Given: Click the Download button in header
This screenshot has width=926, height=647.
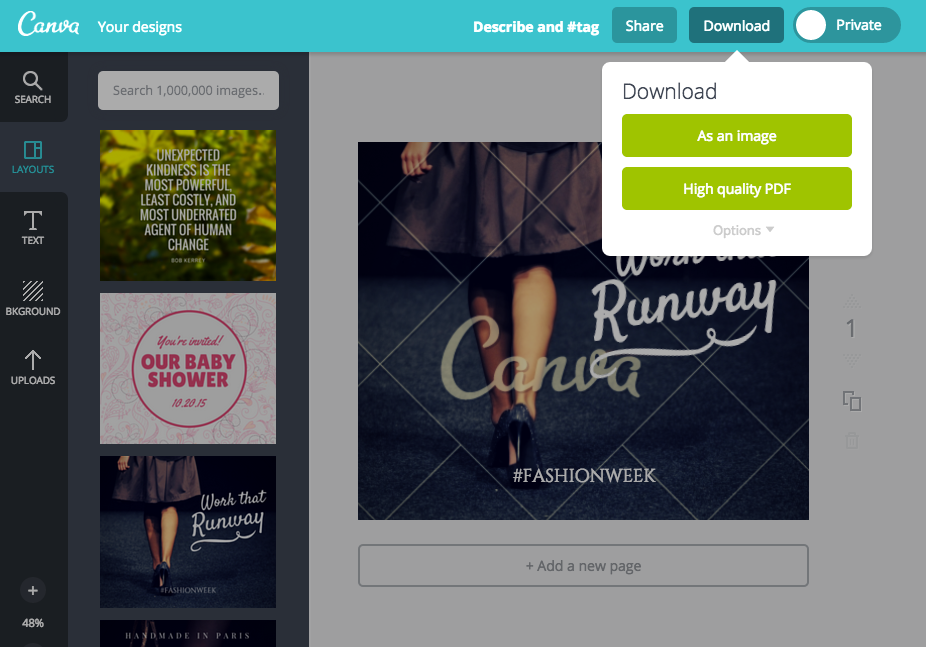Looking at the screenshot, I should 736,25.
